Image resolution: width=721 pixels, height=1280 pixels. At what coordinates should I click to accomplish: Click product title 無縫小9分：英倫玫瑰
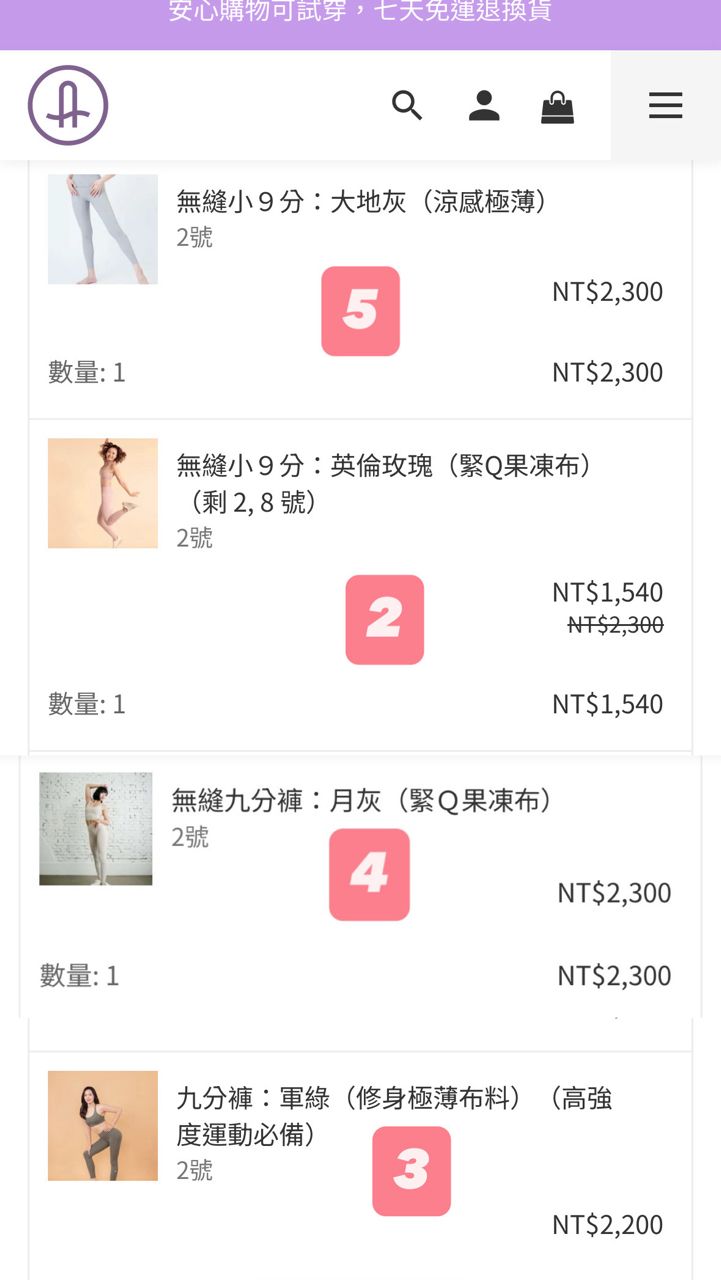[x=385, y=466]
